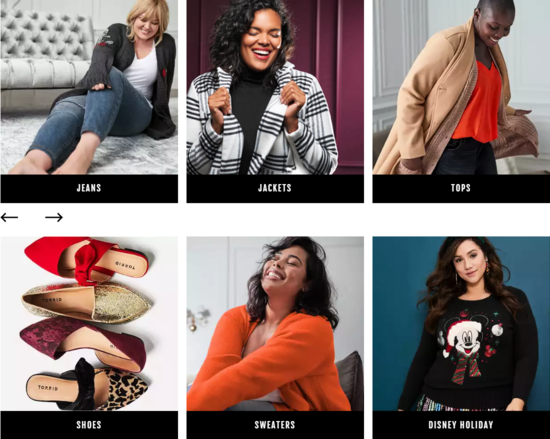Click the red flat shoe with bow
550x439 pixels.
(x=88, y=259)
